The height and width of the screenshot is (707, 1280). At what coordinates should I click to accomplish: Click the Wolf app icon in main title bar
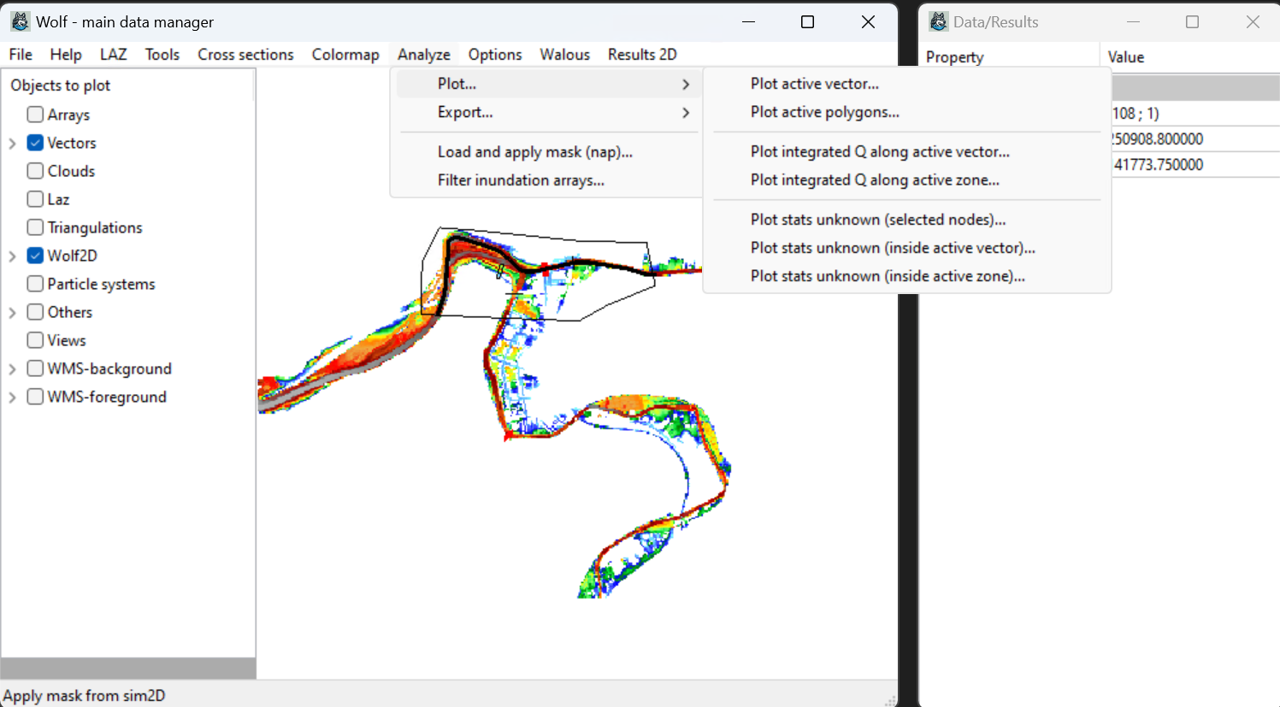(x=20, y=22)
